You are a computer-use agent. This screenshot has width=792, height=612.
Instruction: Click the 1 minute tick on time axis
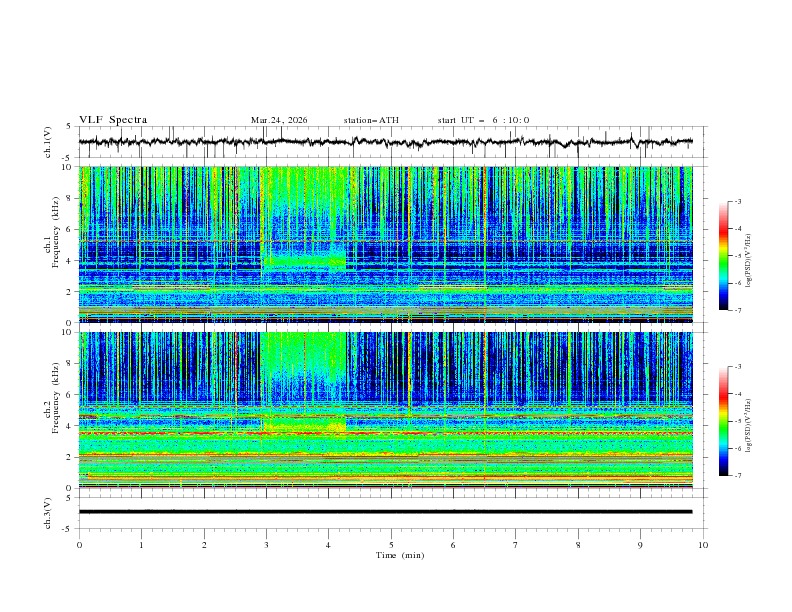pos(141,545)
